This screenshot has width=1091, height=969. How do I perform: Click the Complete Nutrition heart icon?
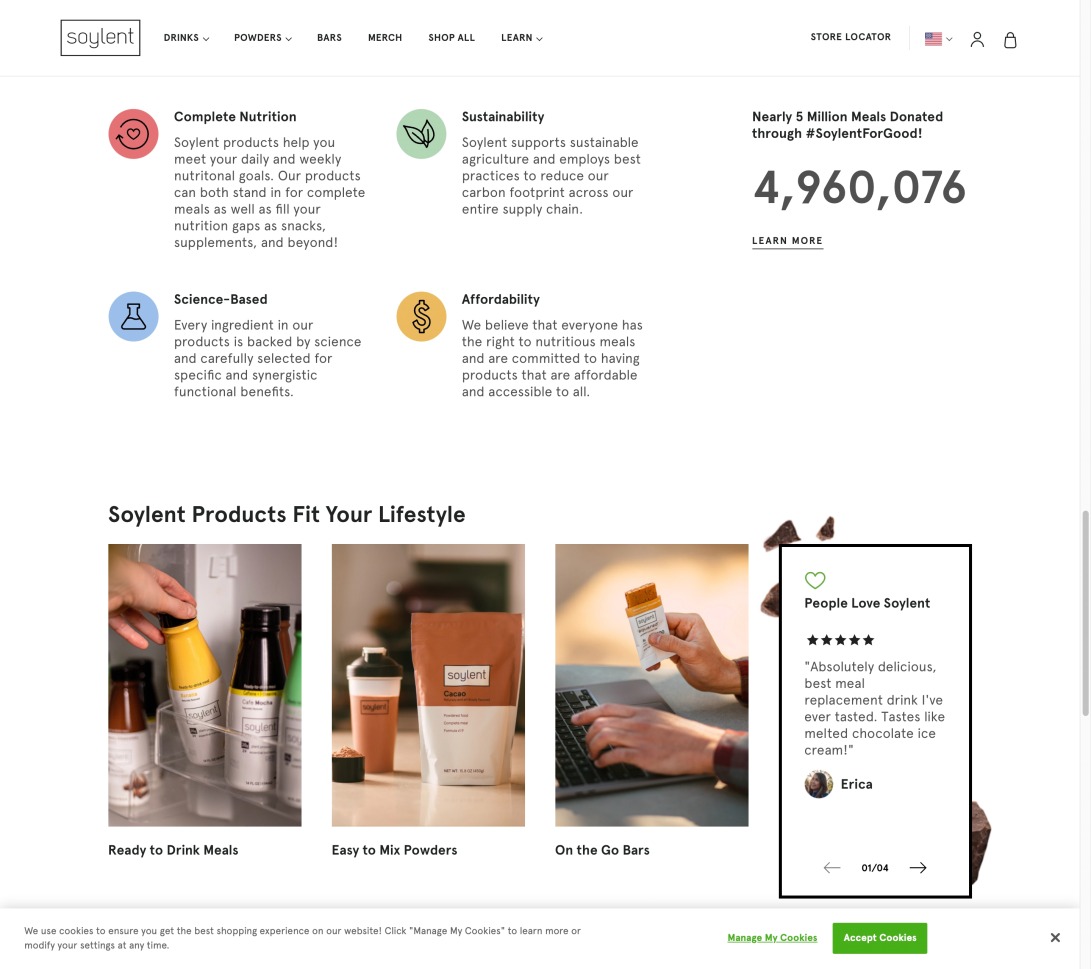click(133, 134)
